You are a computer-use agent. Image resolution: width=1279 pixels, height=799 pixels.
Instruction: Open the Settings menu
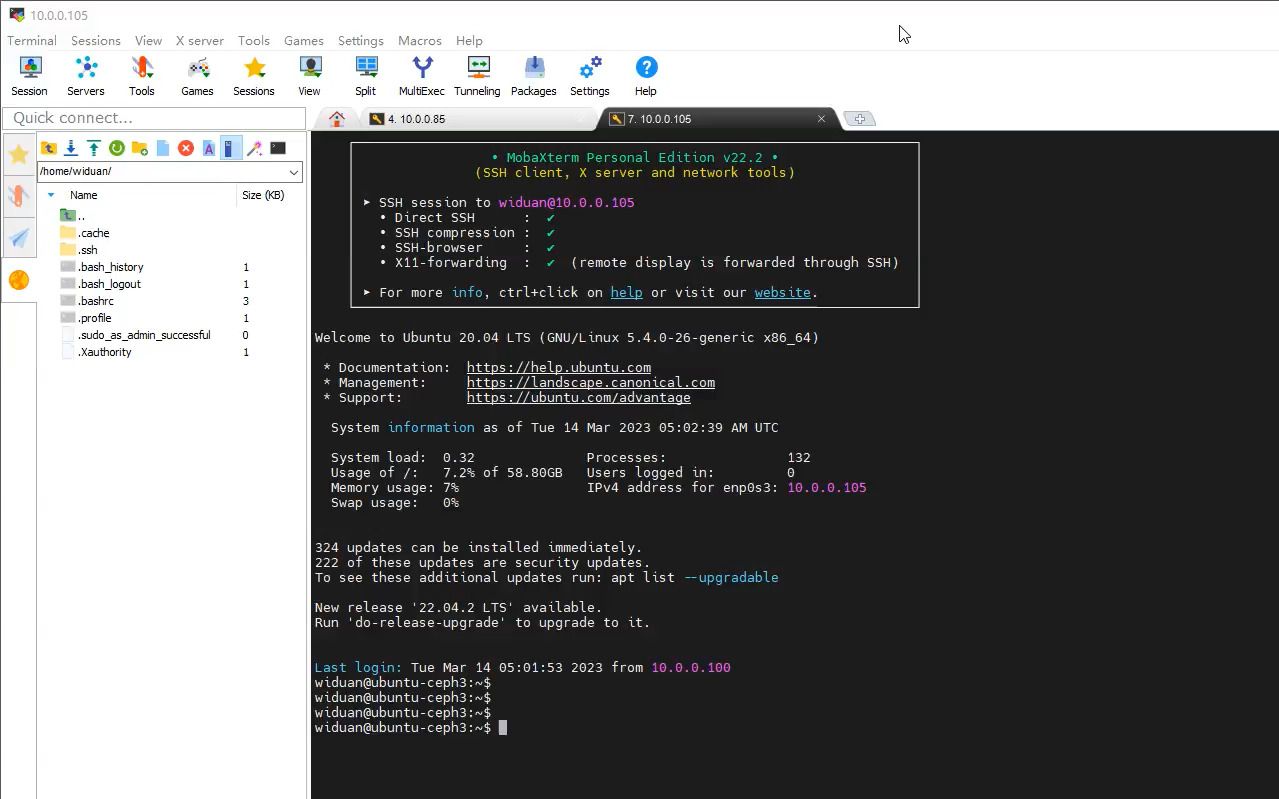pos(361,41)
